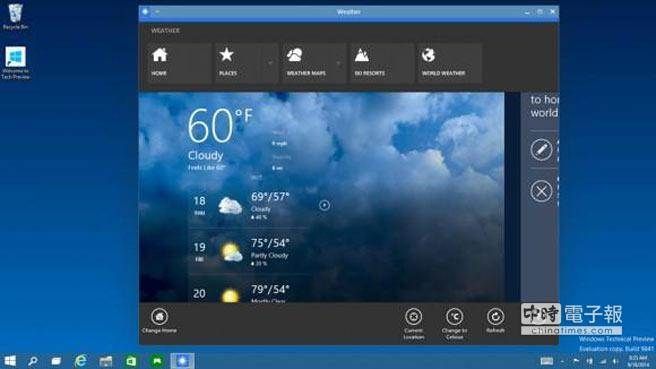Expand the Weather Maps dropdown arrow

[338, 63]
